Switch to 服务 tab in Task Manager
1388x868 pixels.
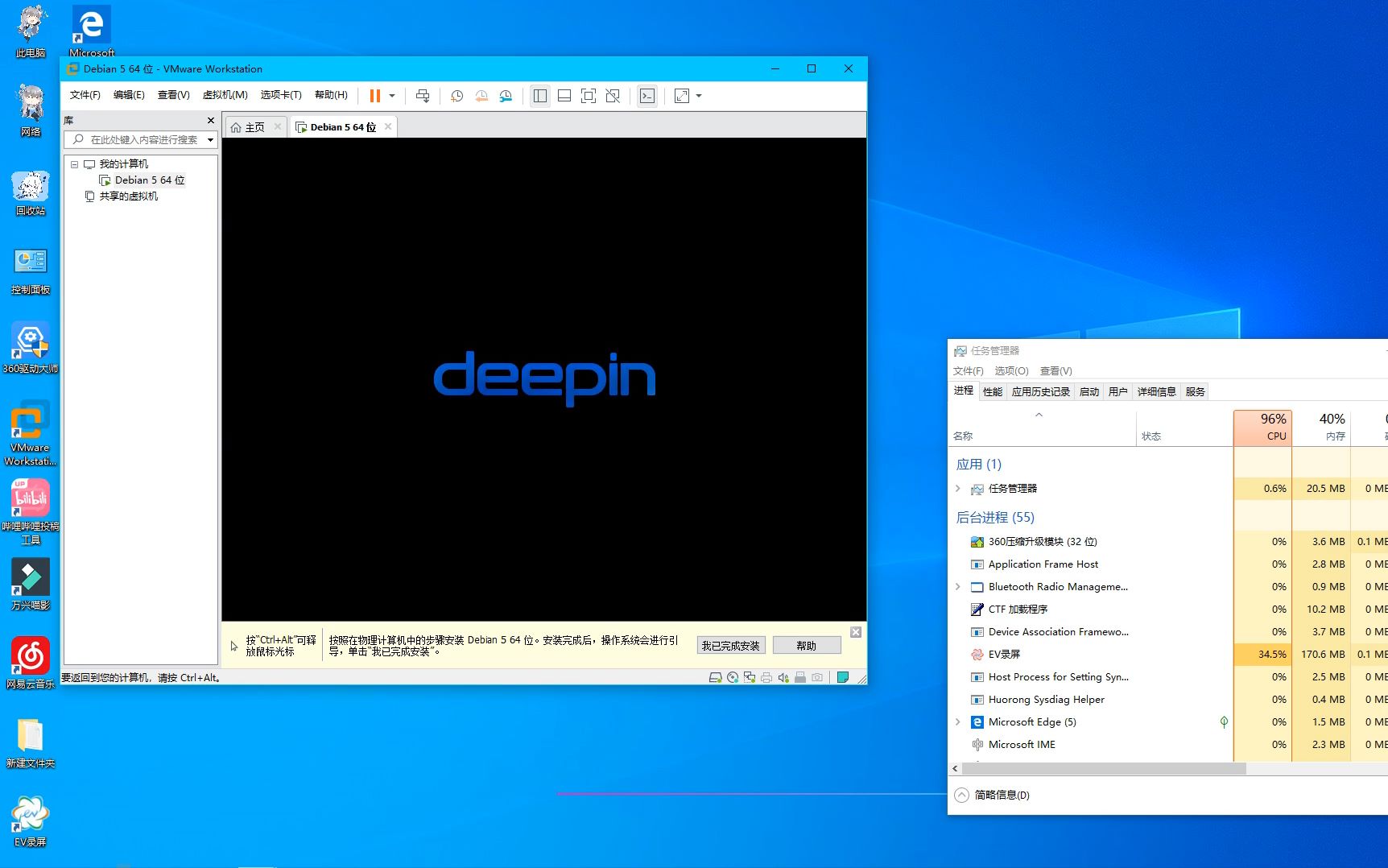click(x=1196, y=392)
